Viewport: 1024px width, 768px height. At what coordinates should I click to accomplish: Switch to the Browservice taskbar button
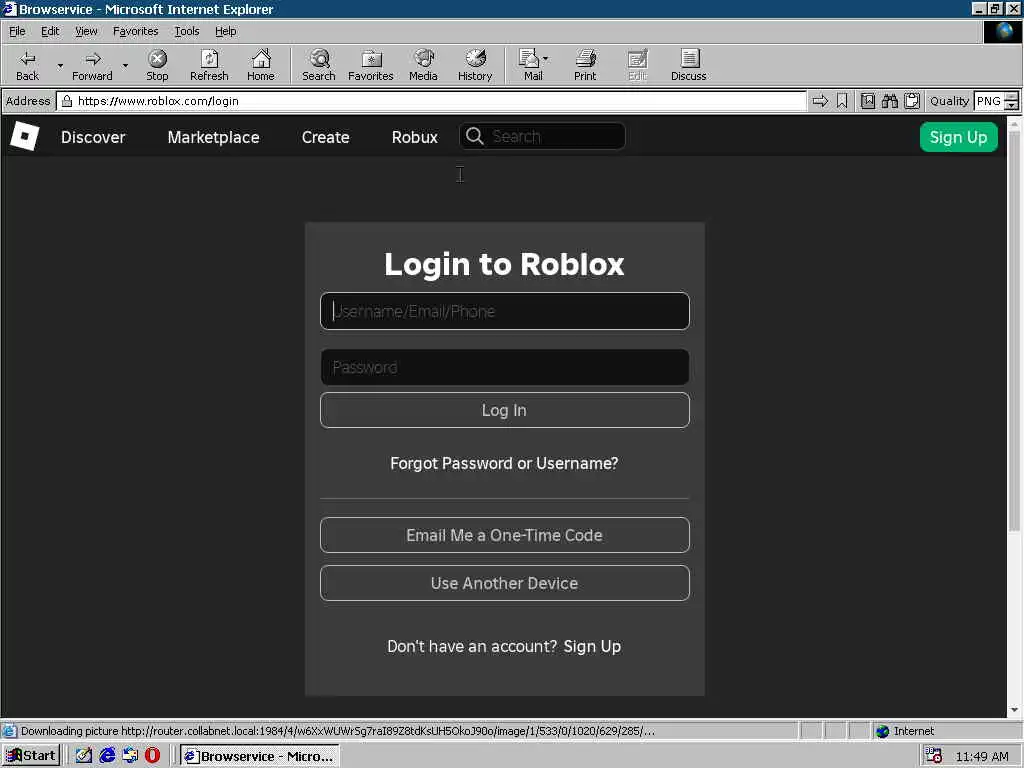point(259,756)
